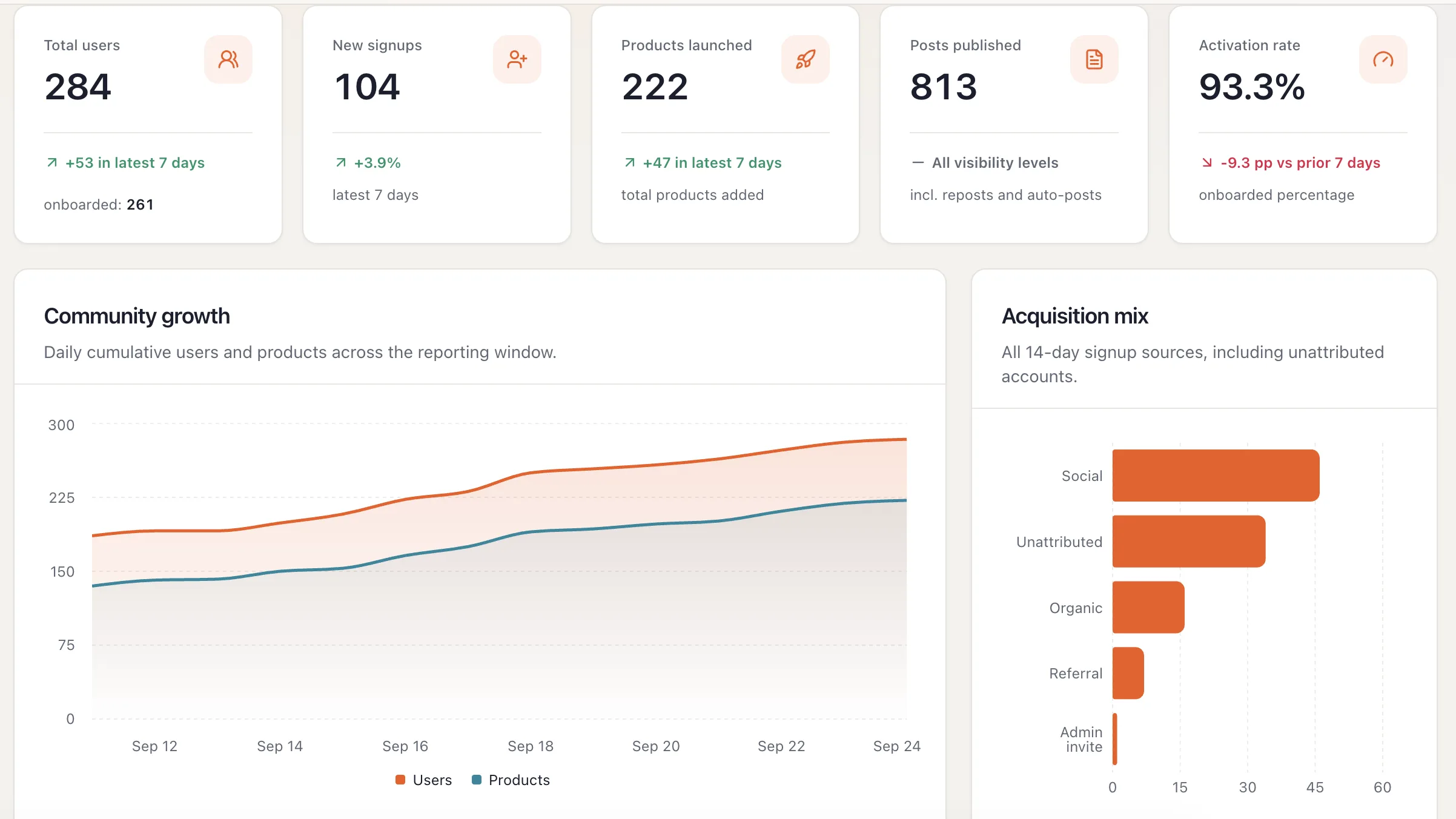Click the Organic acquisition bar
This screenshot has height=819, width=1456.
click(x=1148, y=607)
